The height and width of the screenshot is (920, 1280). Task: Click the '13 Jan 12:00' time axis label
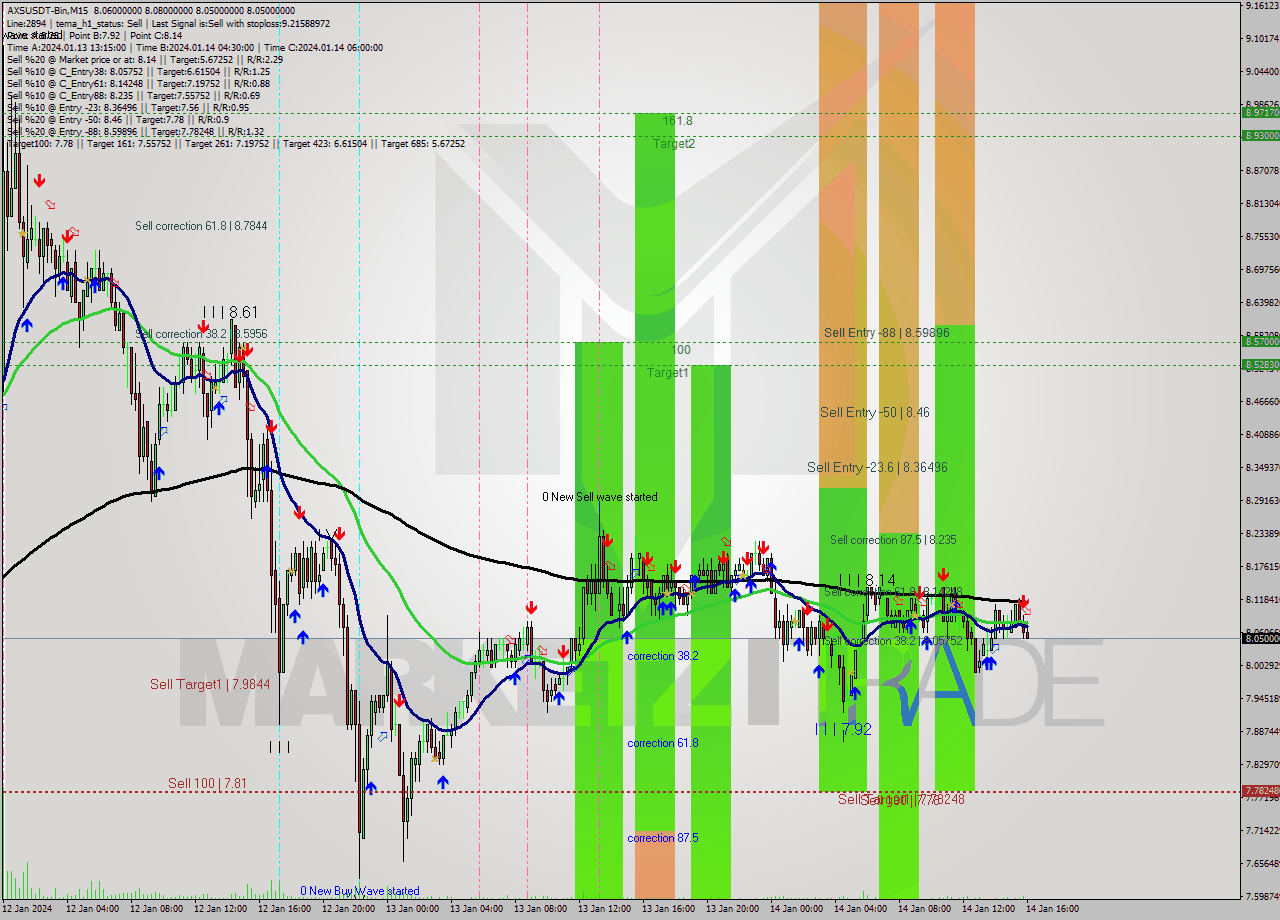click(x=604, y=909)
